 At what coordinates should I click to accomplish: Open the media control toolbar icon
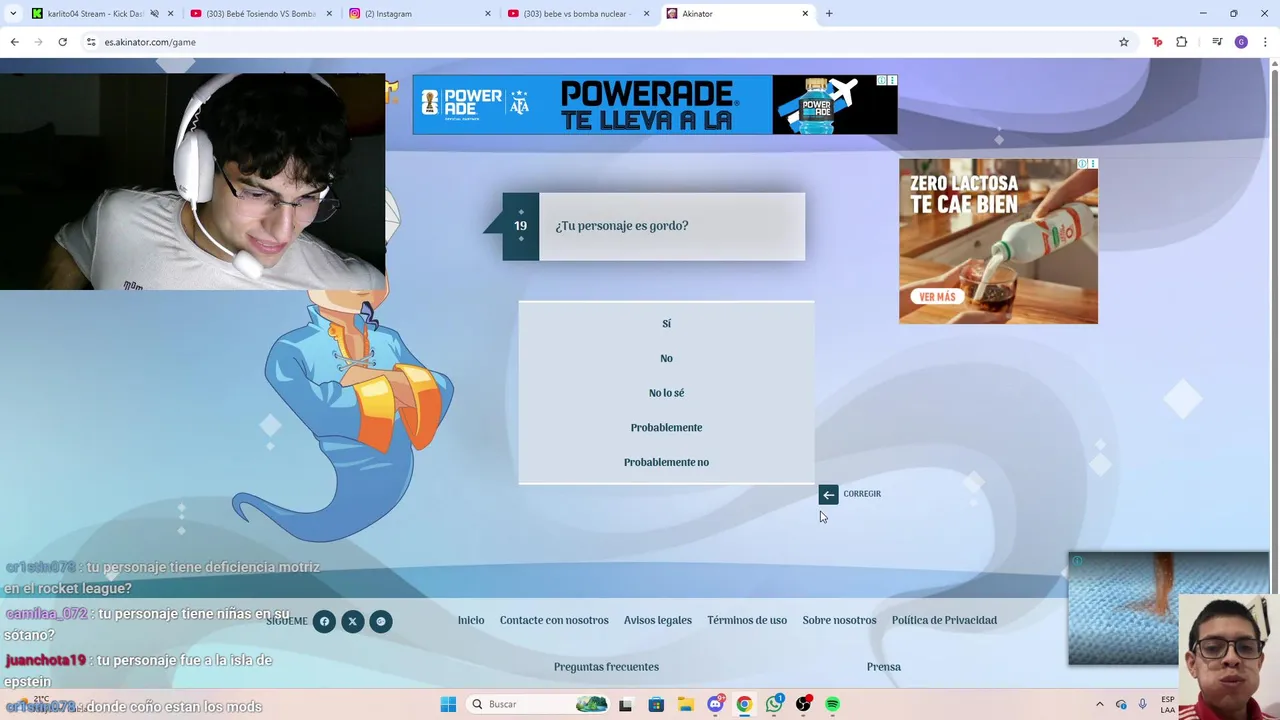[1217, 42]
